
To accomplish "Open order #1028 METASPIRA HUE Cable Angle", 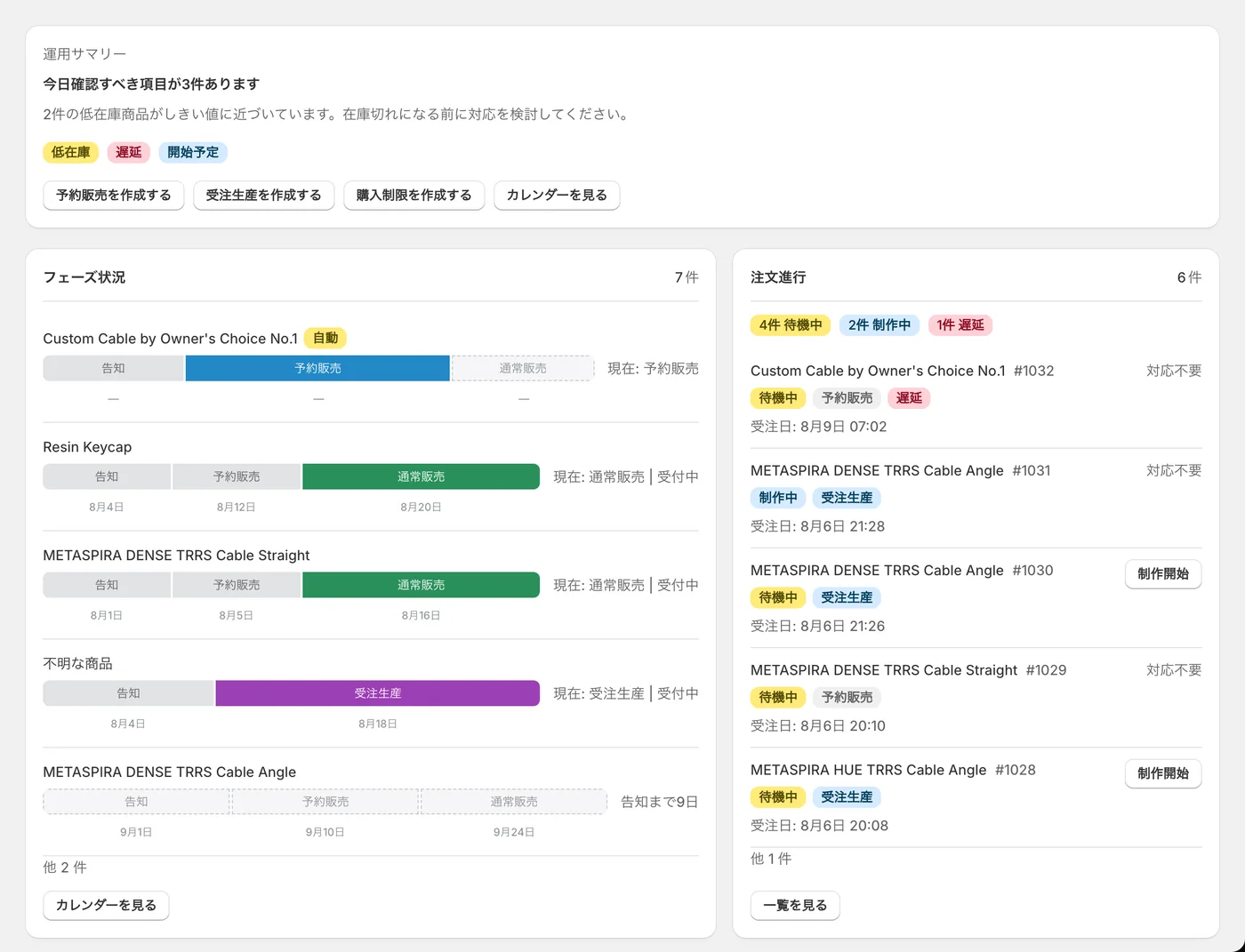I will [893, 770].
